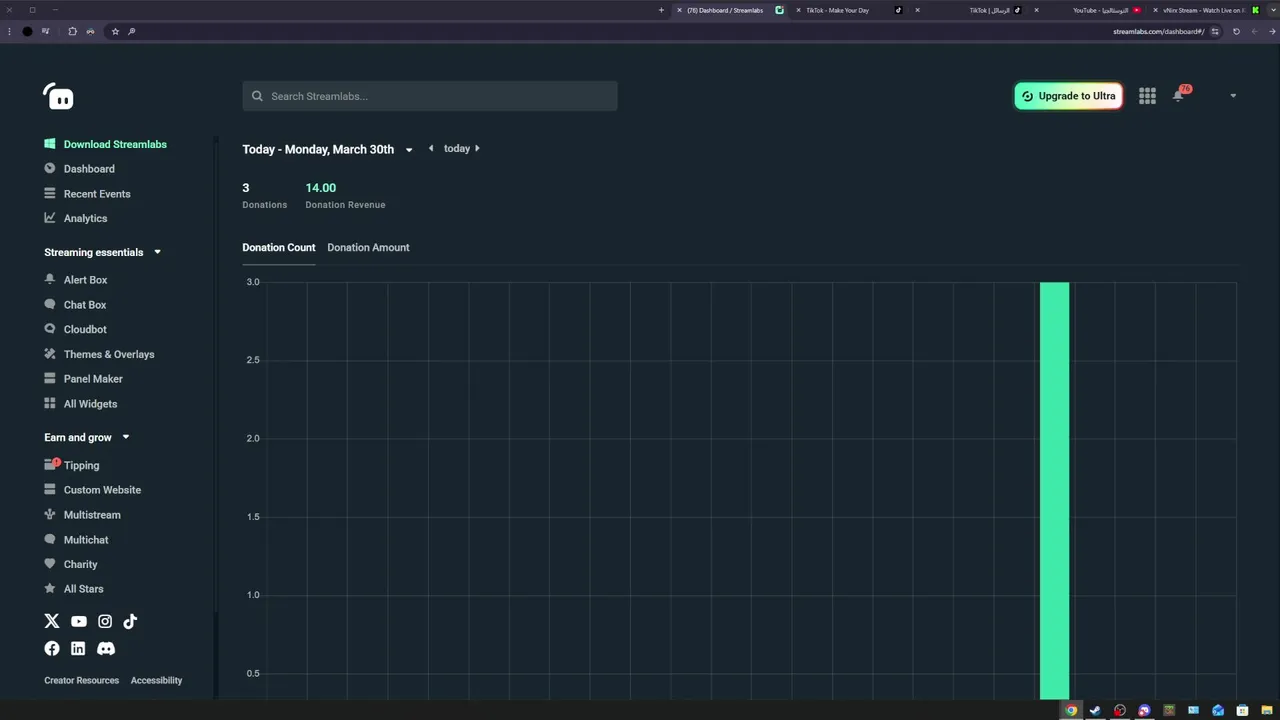
Task: Click Download Streamlabs link
Action: coord(115,144)
